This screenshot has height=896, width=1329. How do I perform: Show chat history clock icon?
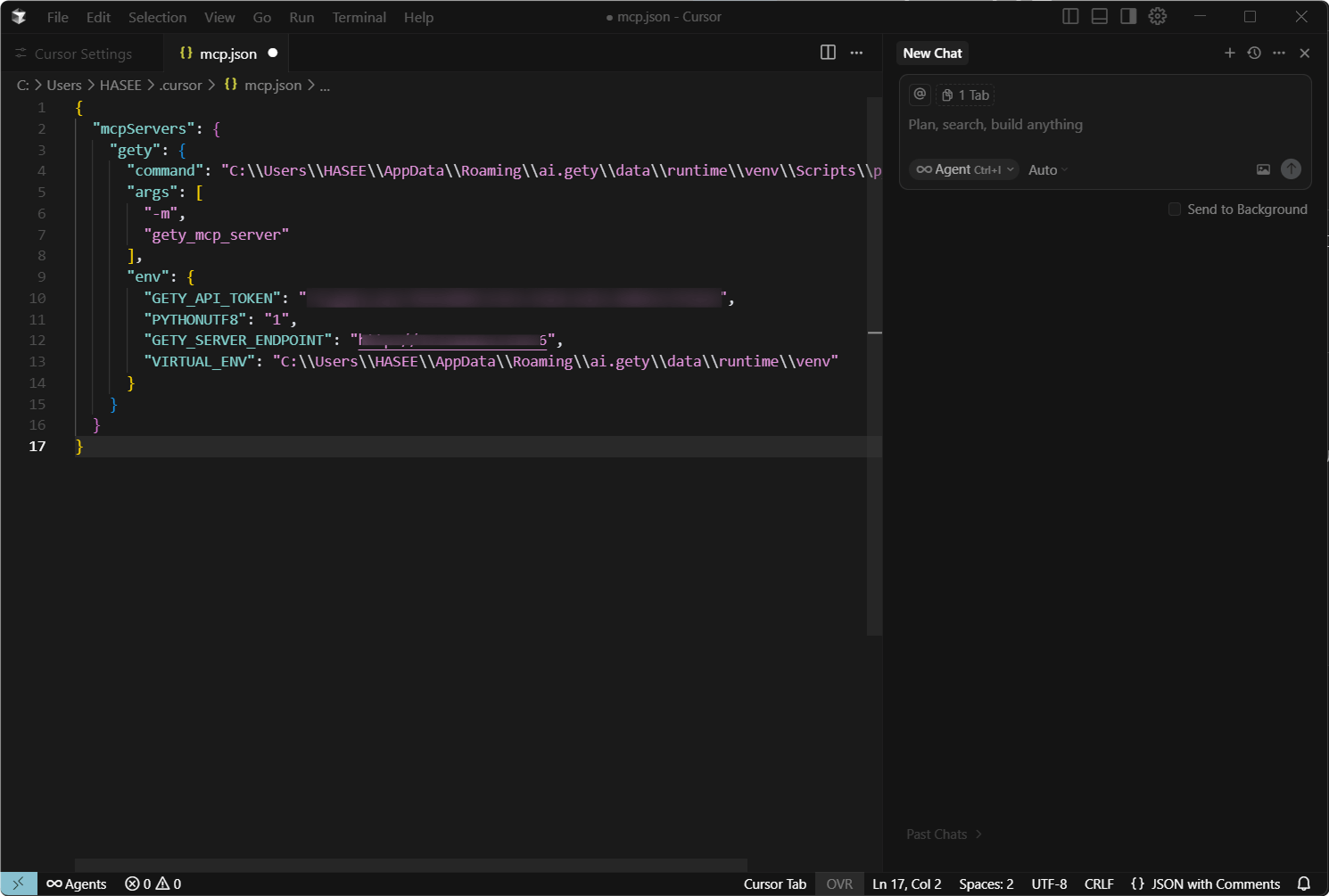(1254, 53)
